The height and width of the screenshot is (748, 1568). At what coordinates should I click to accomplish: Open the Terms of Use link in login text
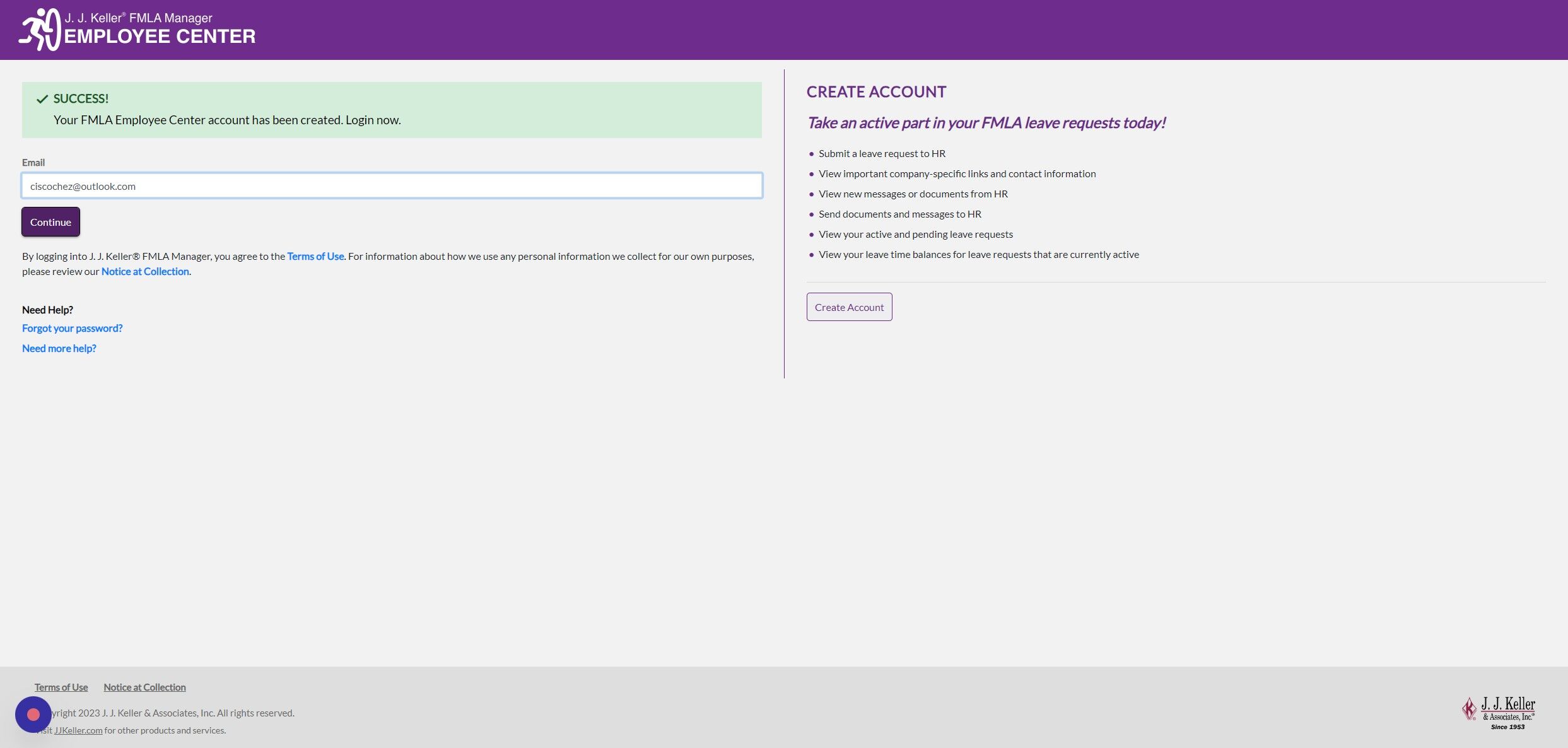coord(315,256)
